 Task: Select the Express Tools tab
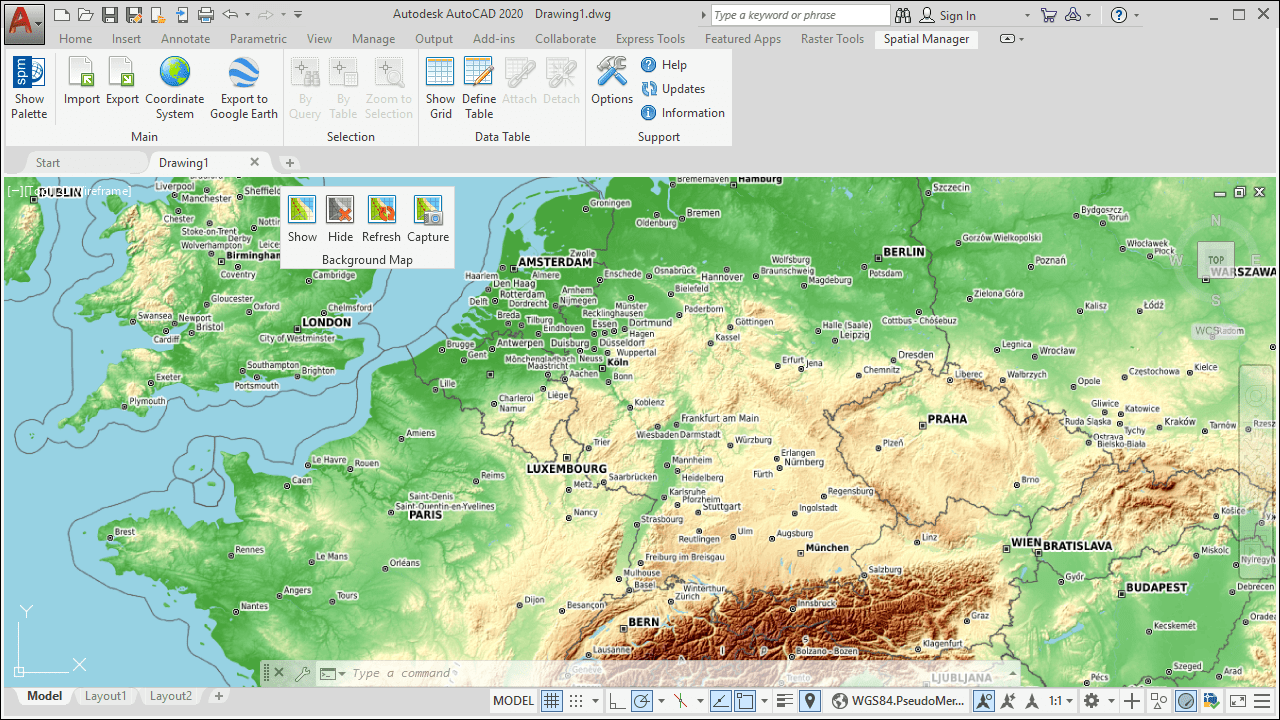pyautogui.click(x=650, y=39)
